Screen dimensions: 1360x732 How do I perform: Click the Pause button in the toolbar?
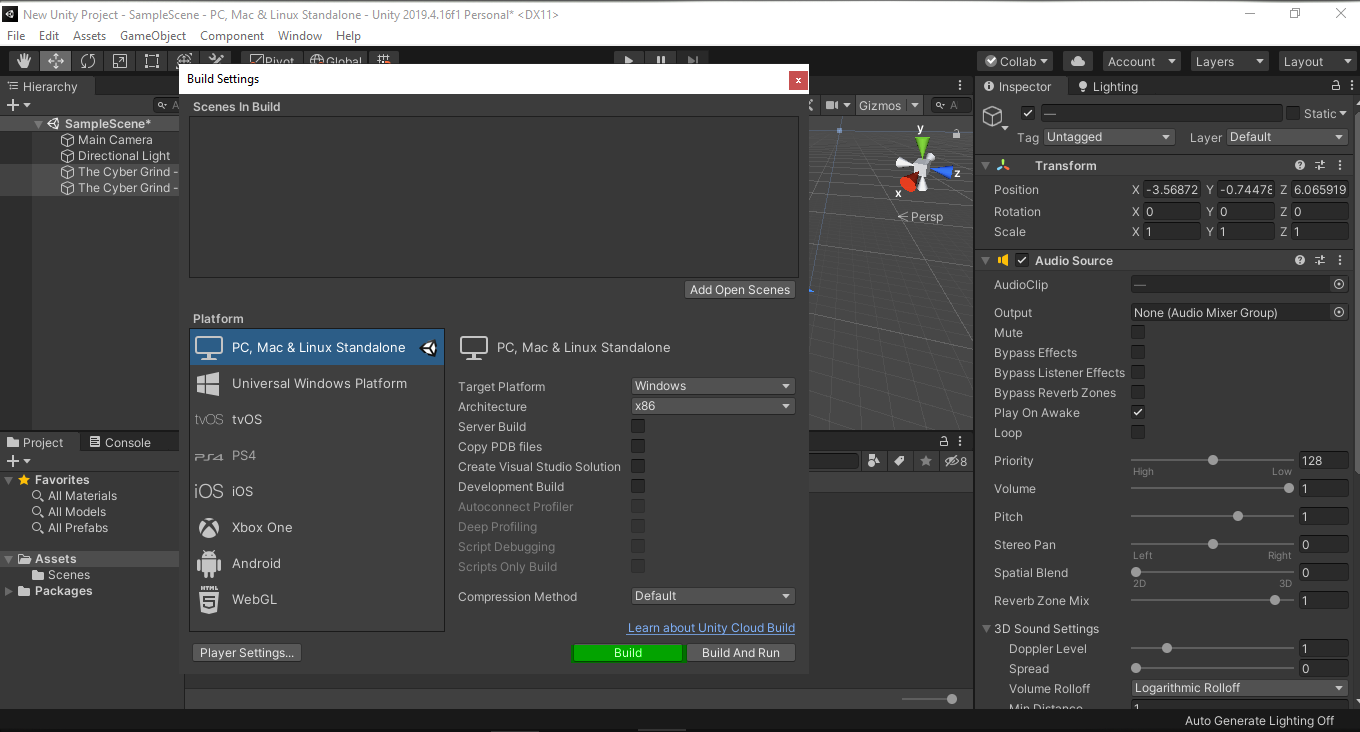click(661, 61)
